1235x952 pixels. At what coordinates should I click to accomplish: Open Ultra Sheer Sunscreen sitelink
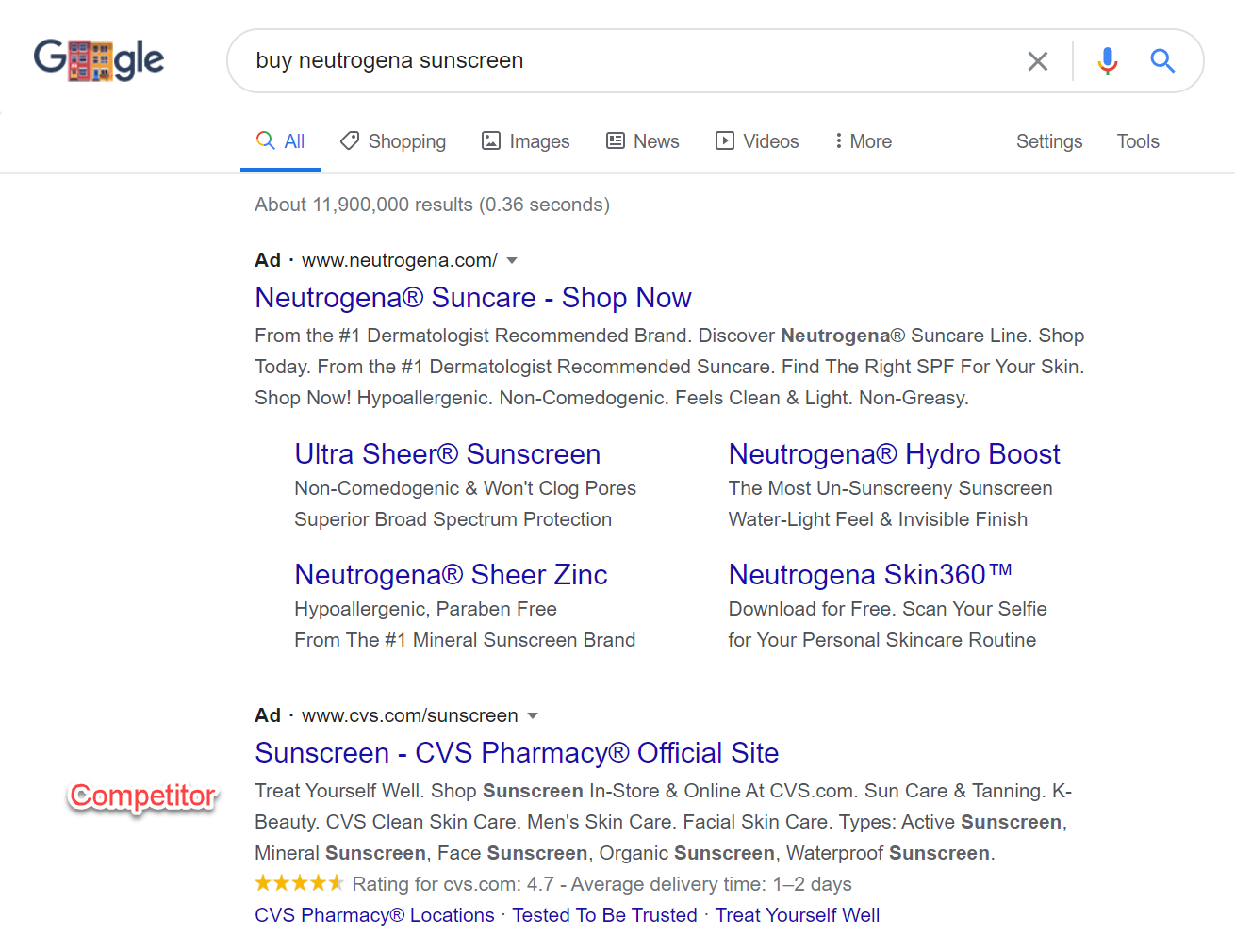pyautogui.click(x=447, y=454)
